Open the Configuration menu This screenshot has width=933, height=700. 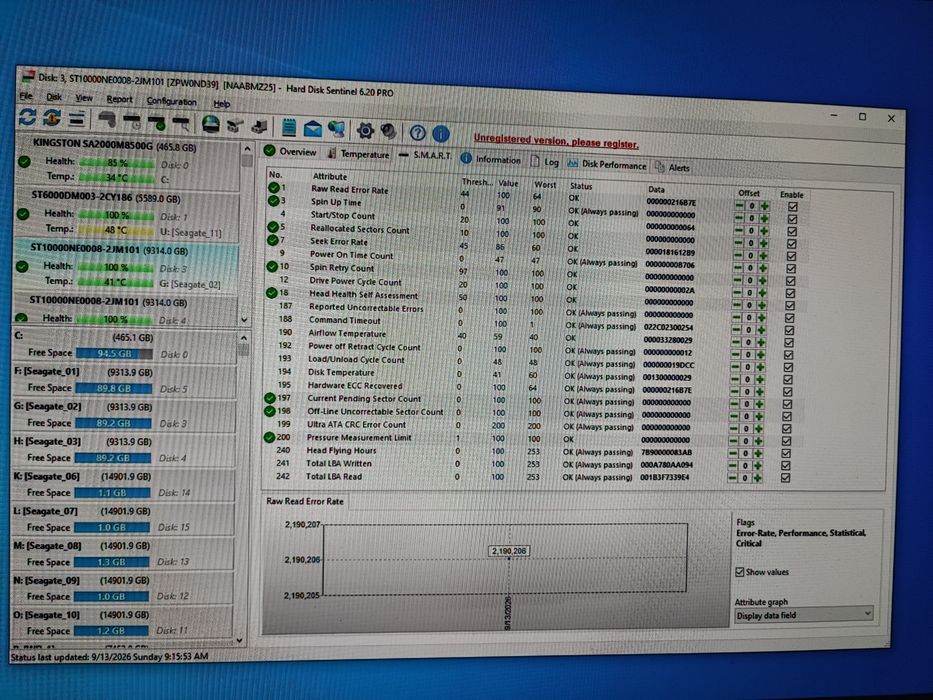171,101
